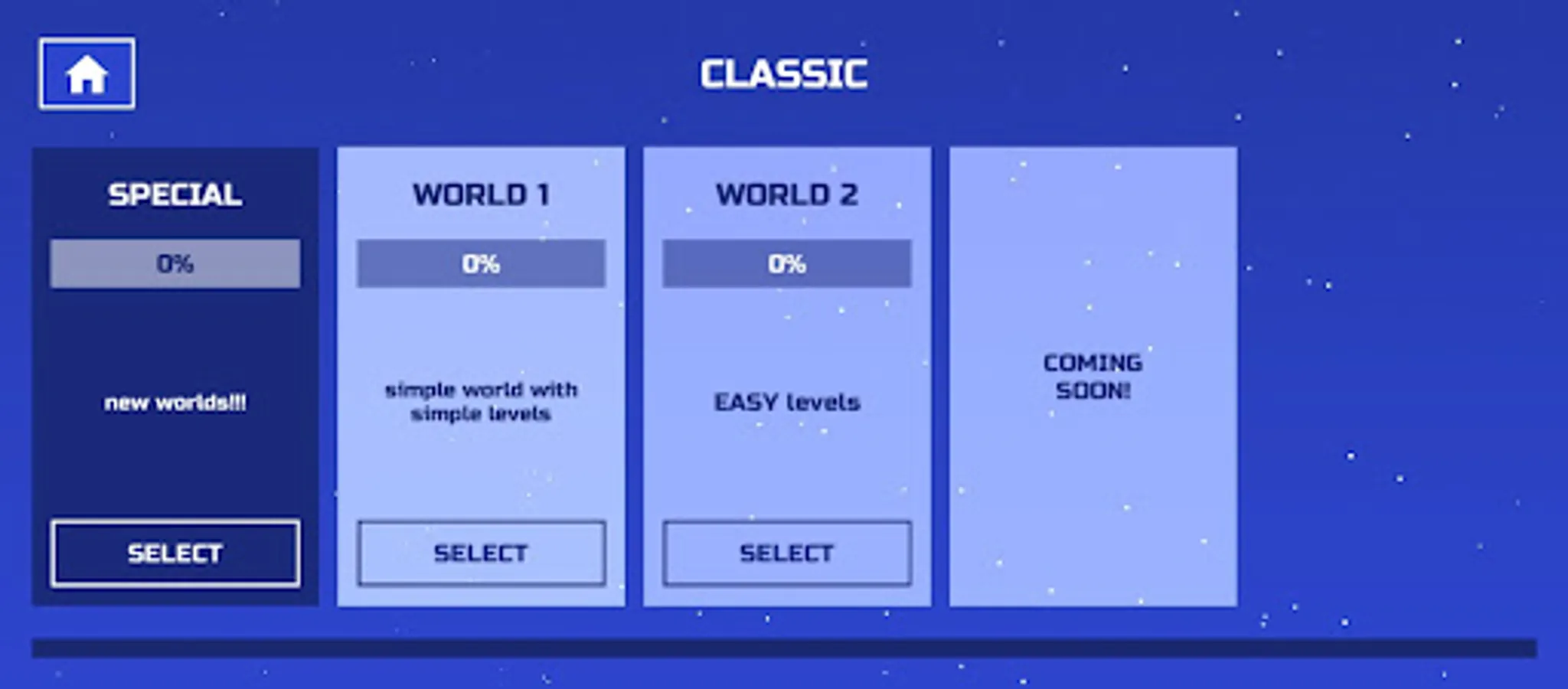Screen dimensions: 1568x689
Task: Click the WORLD 2 title text
Action: [787, 195]
